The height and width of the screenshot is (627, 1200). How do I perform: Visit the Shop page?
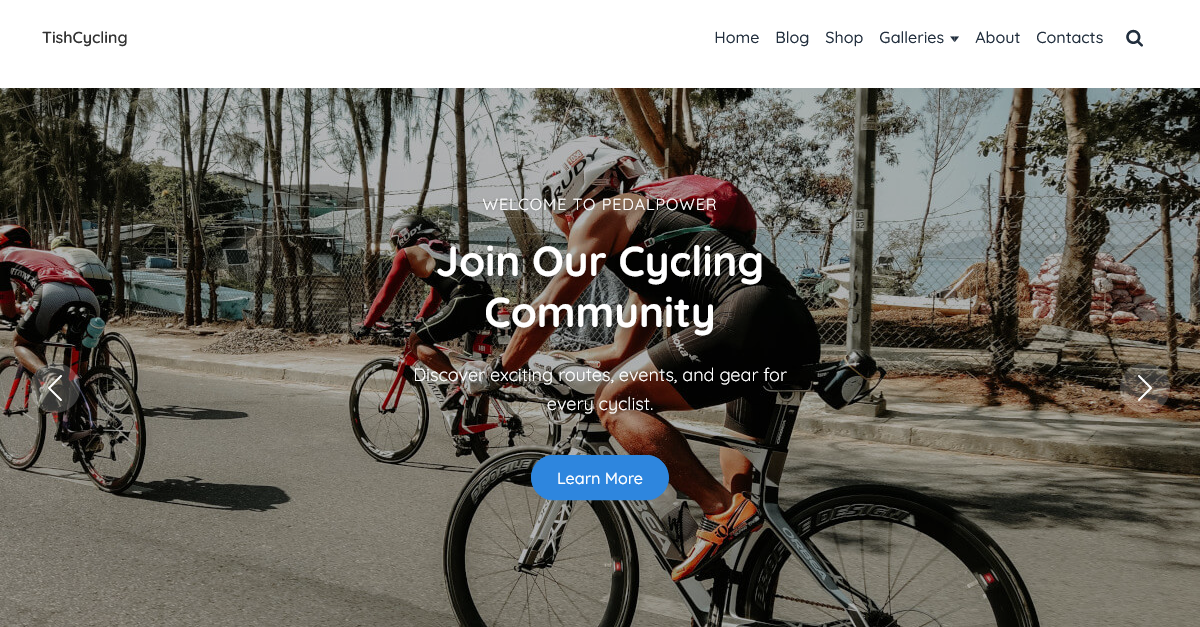pos(844,38)
